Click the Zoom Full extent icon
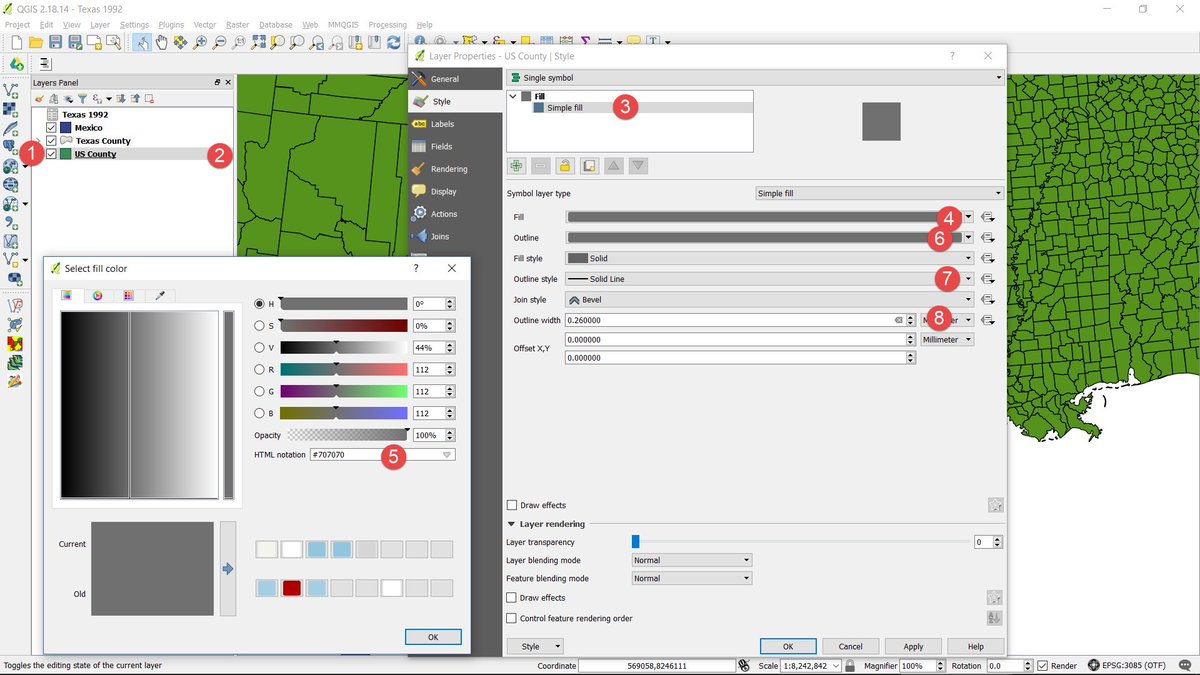Image resolution: width=1200 pixels, height=675 pixels. pos(258,42)
